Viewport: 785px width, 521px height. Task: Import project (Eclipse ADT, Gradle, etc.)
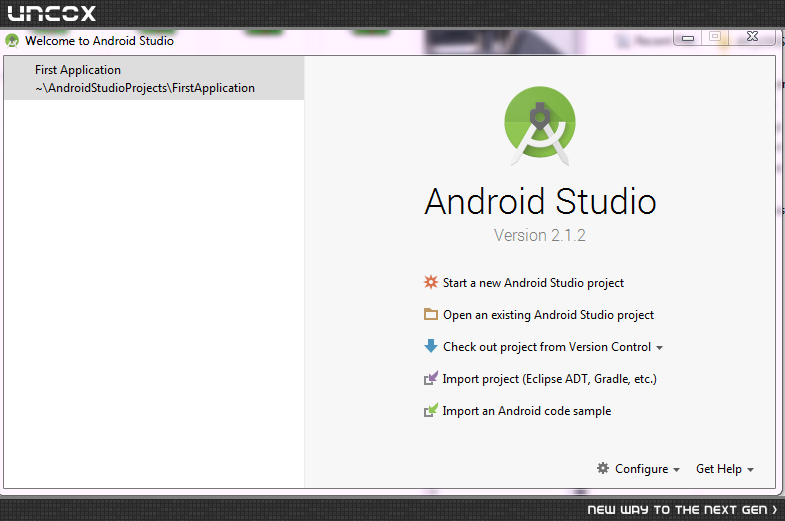pos(549,379)
